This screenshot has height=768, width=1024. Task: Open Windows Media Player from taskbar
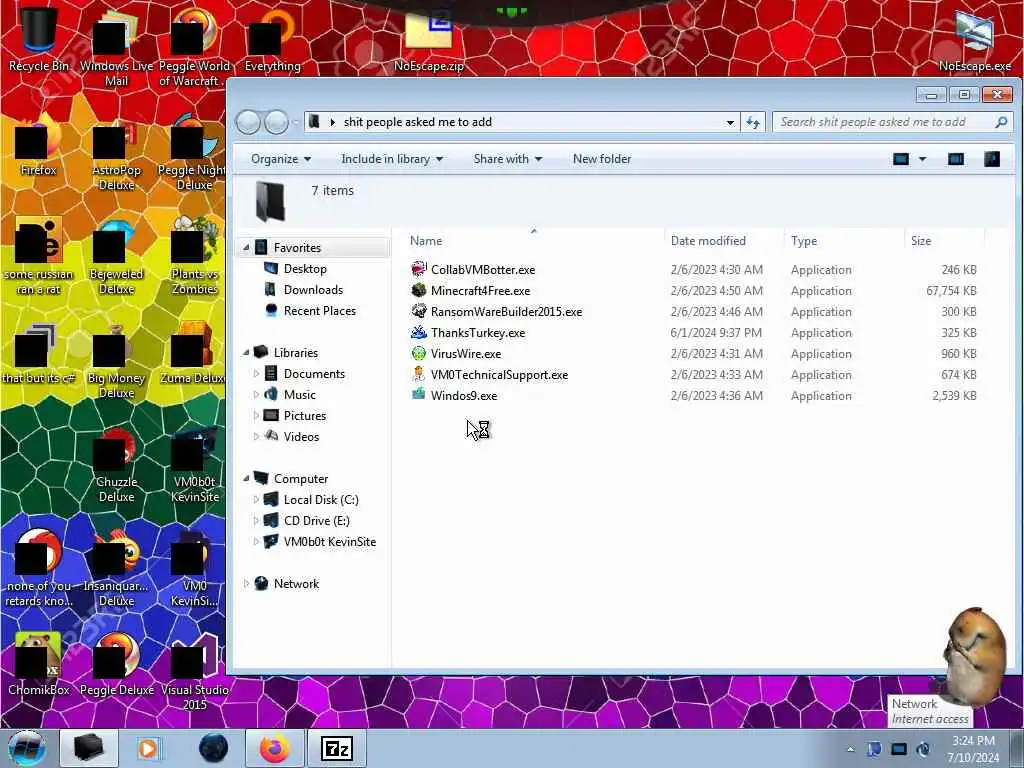[149, 748]
